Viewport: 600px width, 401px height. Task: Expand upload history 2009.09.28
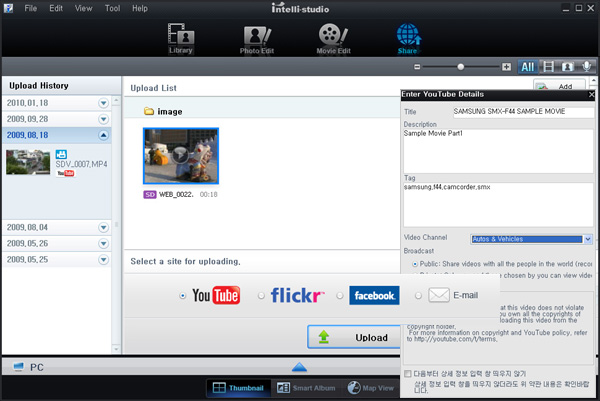click(103, 119)
